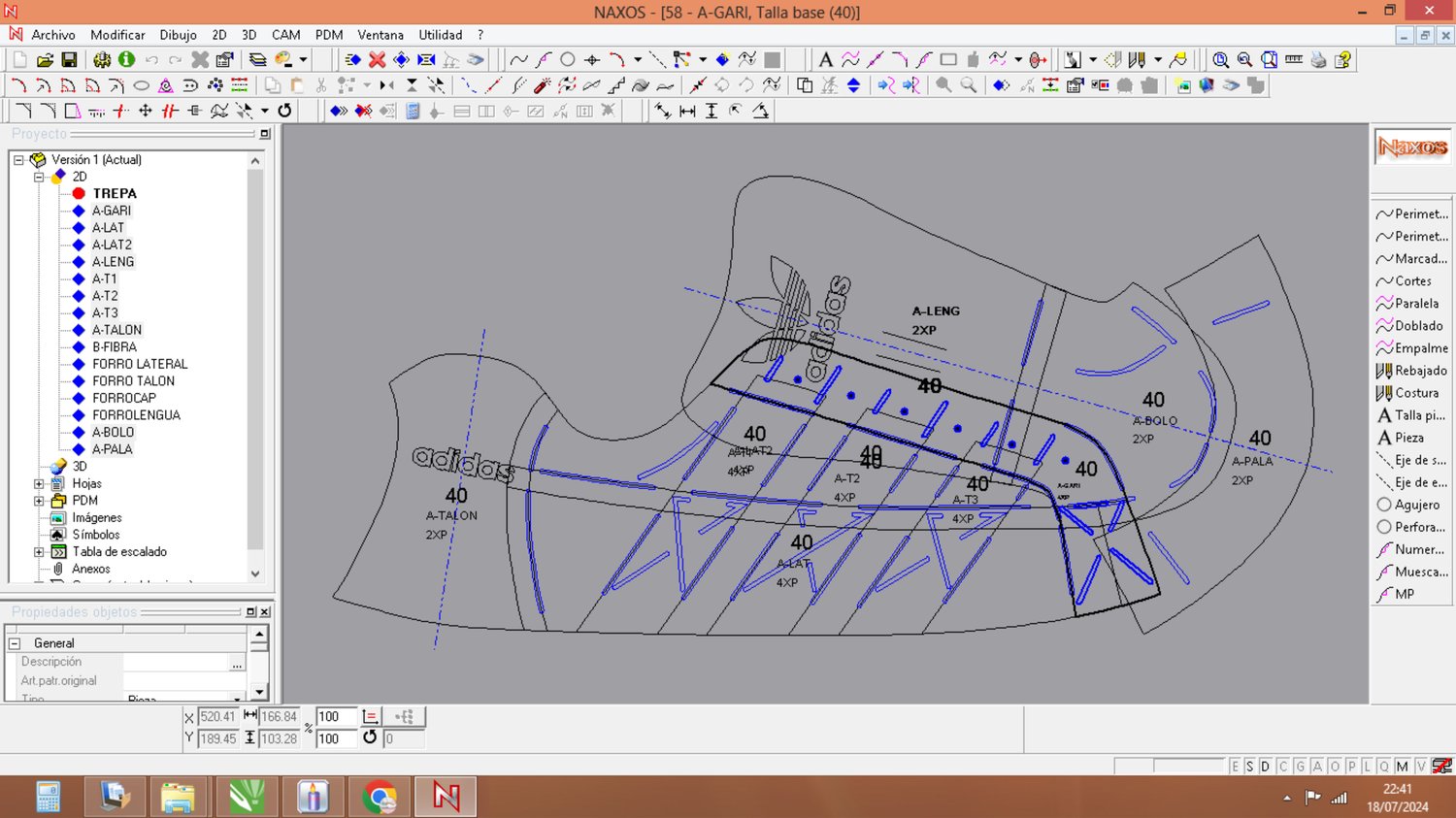This screenshot has width=1456, height=818.
Task: Open the Archivo menu
Action: [x=53, y=35]
